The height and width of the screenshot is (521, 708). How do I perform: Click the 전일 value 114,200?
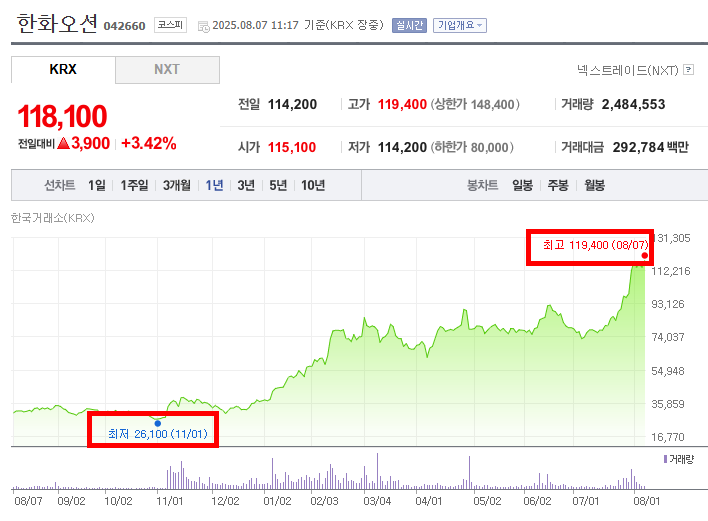click(293, 104)
